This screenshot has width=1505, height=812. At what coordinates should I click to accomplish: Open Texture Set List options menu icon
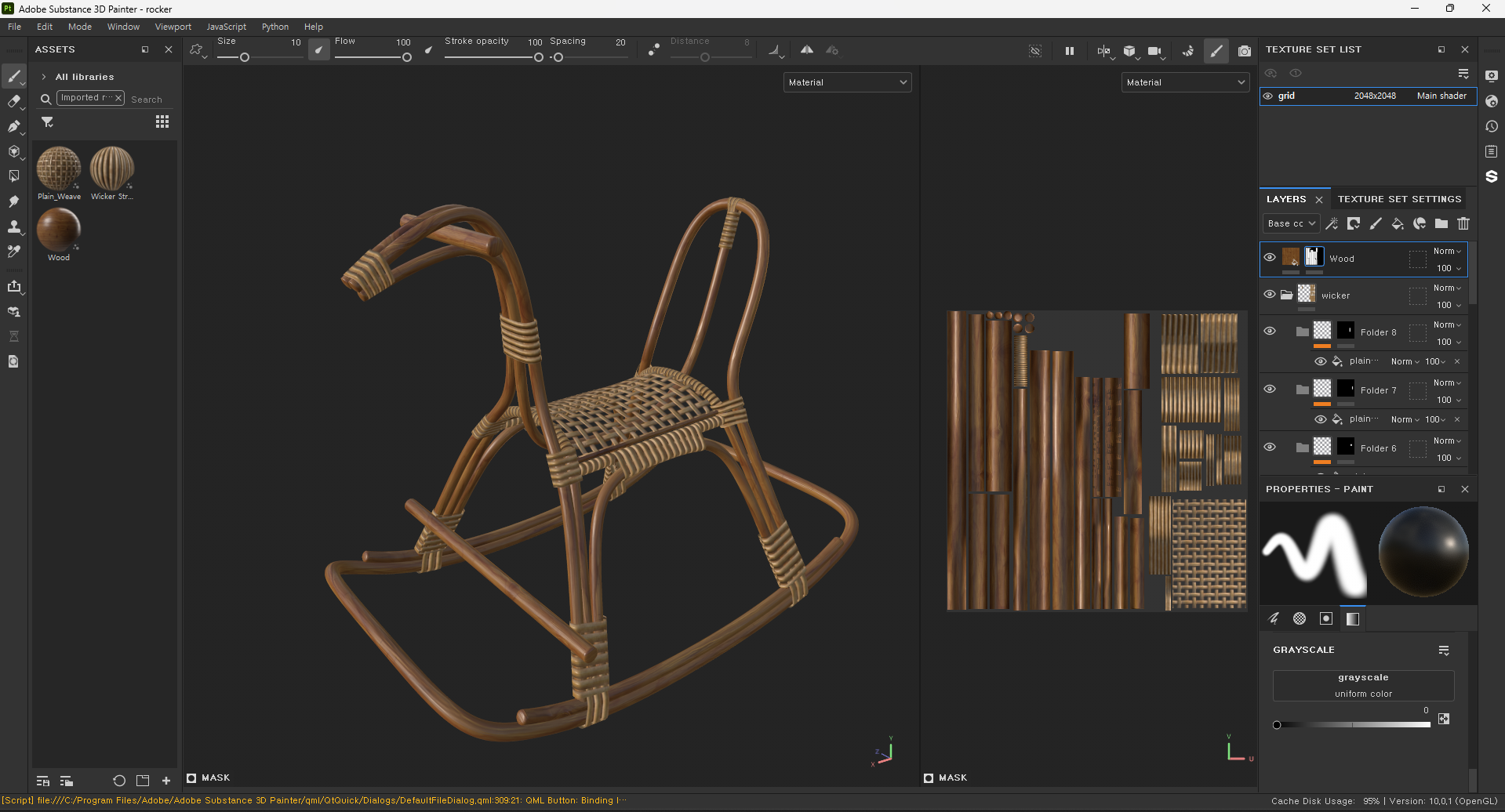click(1463, 73)
